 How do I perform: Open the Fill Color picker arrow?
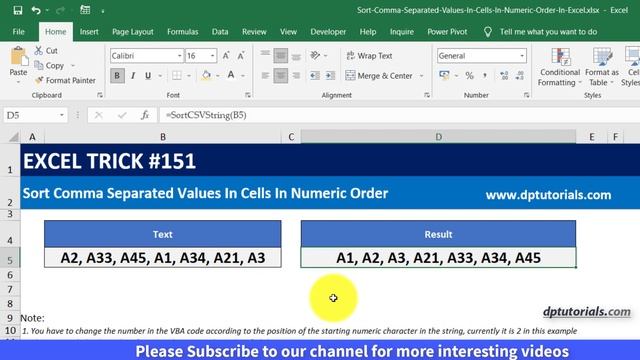pos(218,76)
